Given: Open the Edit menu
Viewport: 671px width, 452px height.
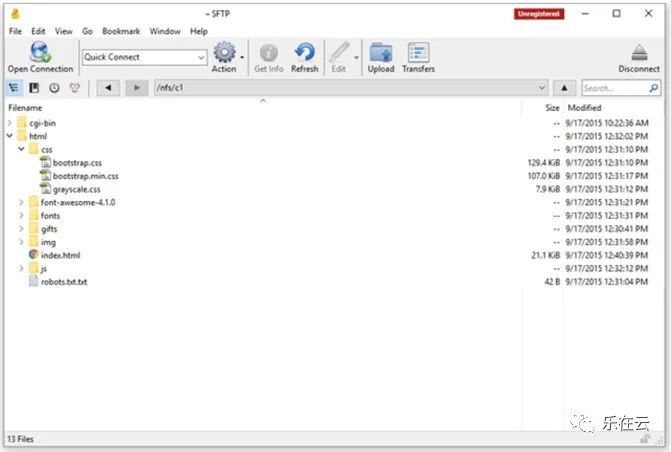Looking at the screenshot, I should coord(38,31).
